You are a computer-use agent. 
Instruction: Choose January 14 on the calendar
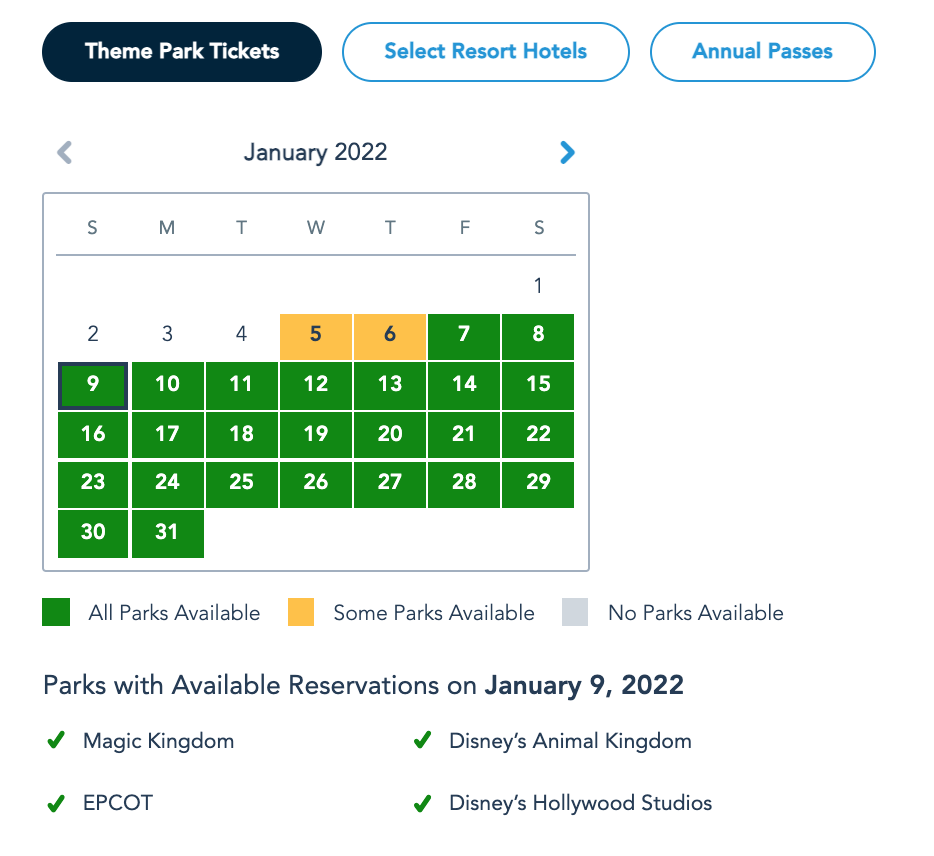point(464,384)
